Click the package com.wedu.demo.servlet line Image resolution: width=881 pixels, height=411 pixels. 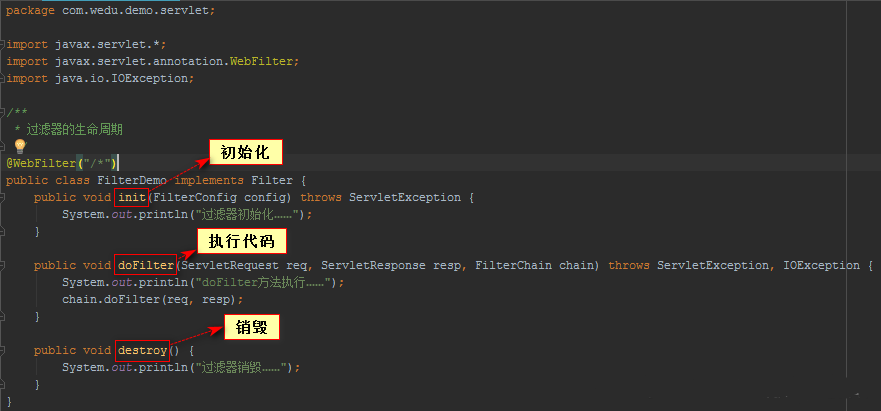(x=110, y=10)
